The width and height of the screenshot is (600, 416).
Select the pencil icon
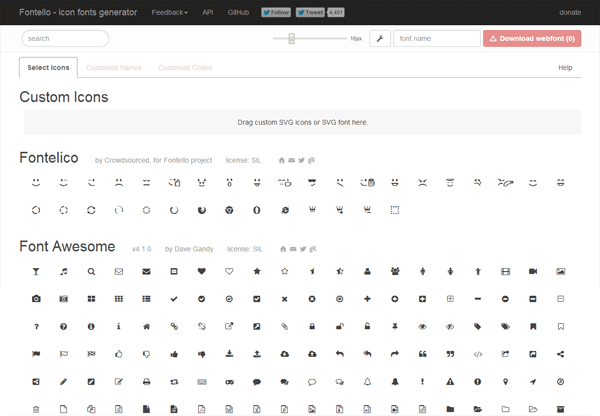pyautogui.click(x=64, y=382)
